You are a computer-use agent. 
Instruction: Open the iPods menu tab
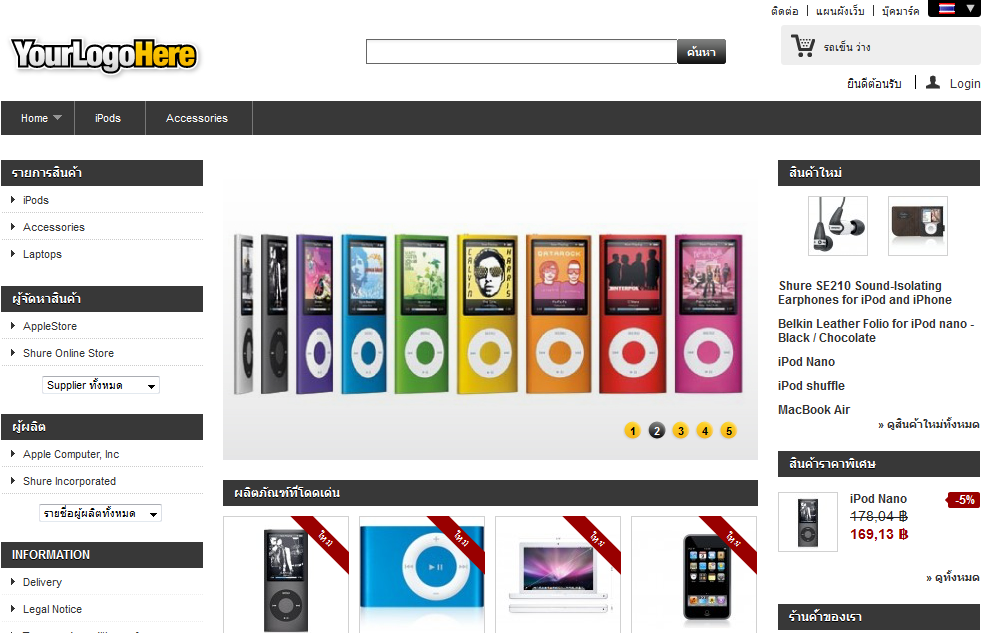point(108,118)
